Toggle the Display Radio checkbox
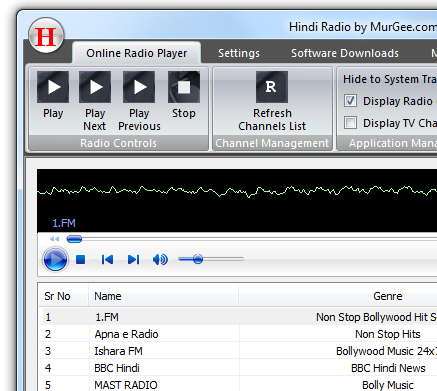This screenshot has height=391, width=437. (350, 101)
